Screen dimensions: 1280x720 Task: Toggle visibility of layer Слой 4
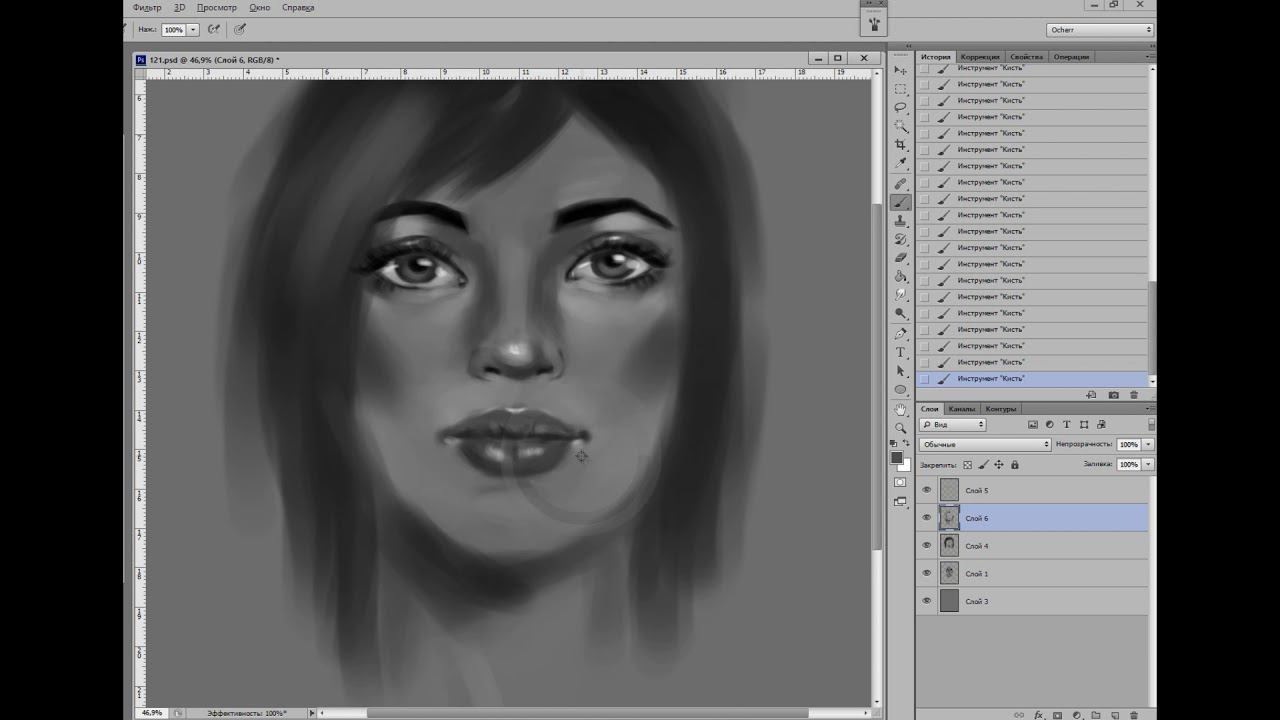tap(926, 546)
